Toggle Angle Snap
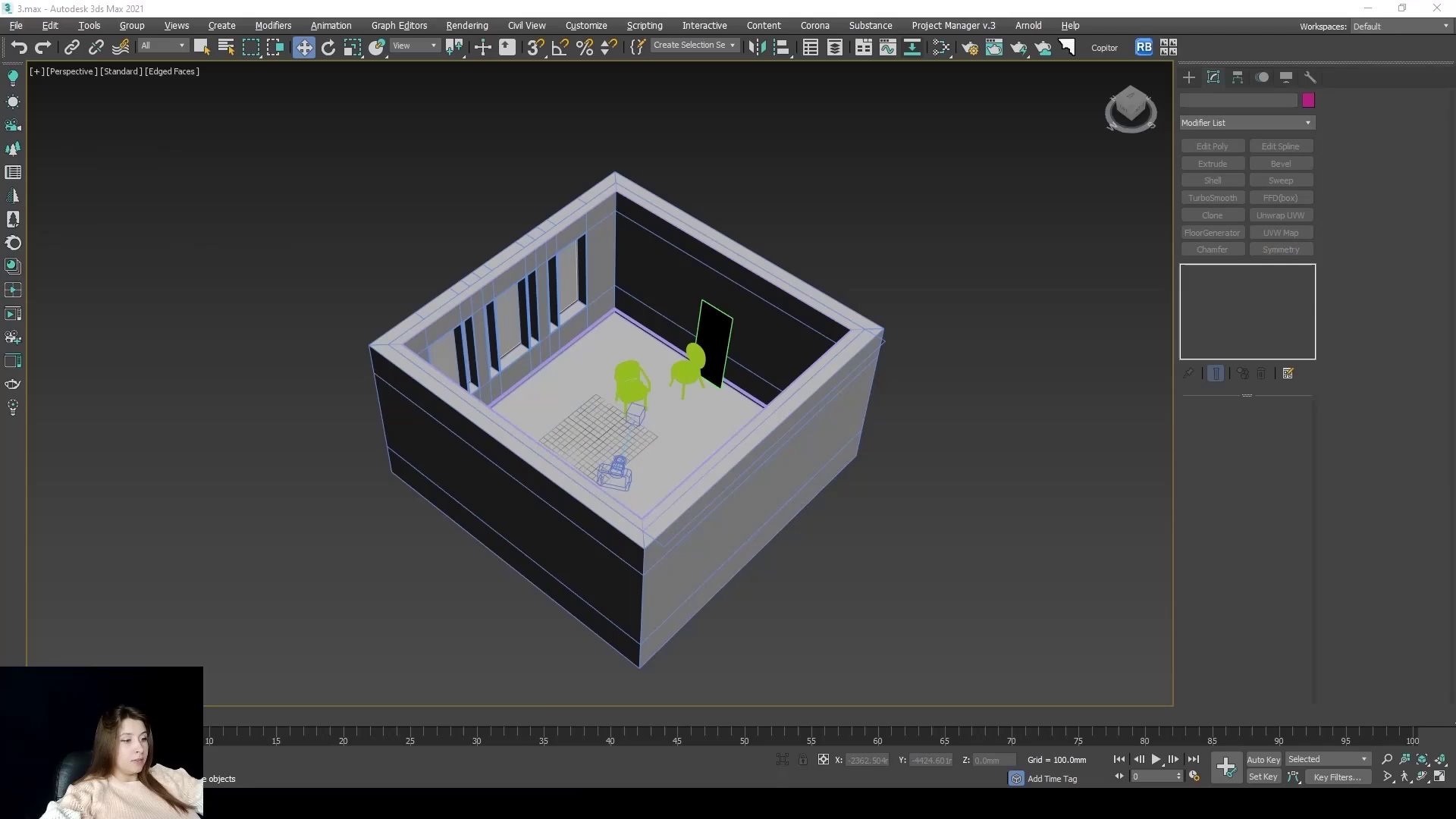 pyautogui.click(x=560, y=48)
